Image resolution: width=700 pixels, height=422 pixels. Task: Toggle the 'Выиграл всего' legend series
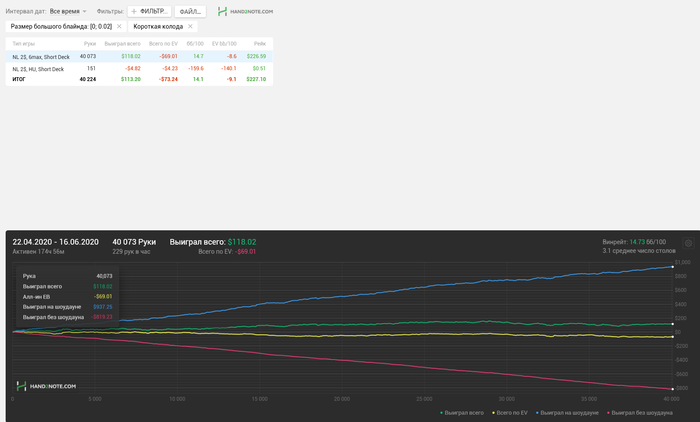[x=462, y=413]
